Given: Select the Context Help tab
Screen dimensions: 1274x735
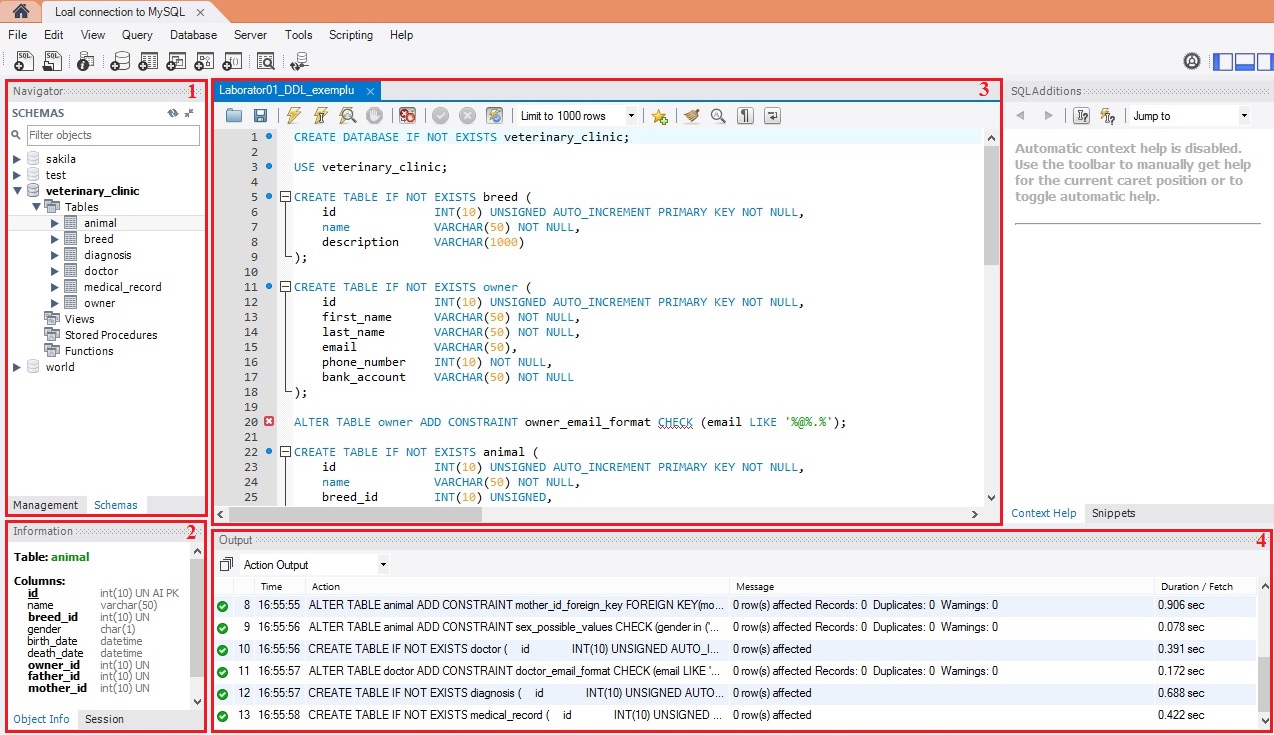Looking at the screenshot, I should 1044,513.
